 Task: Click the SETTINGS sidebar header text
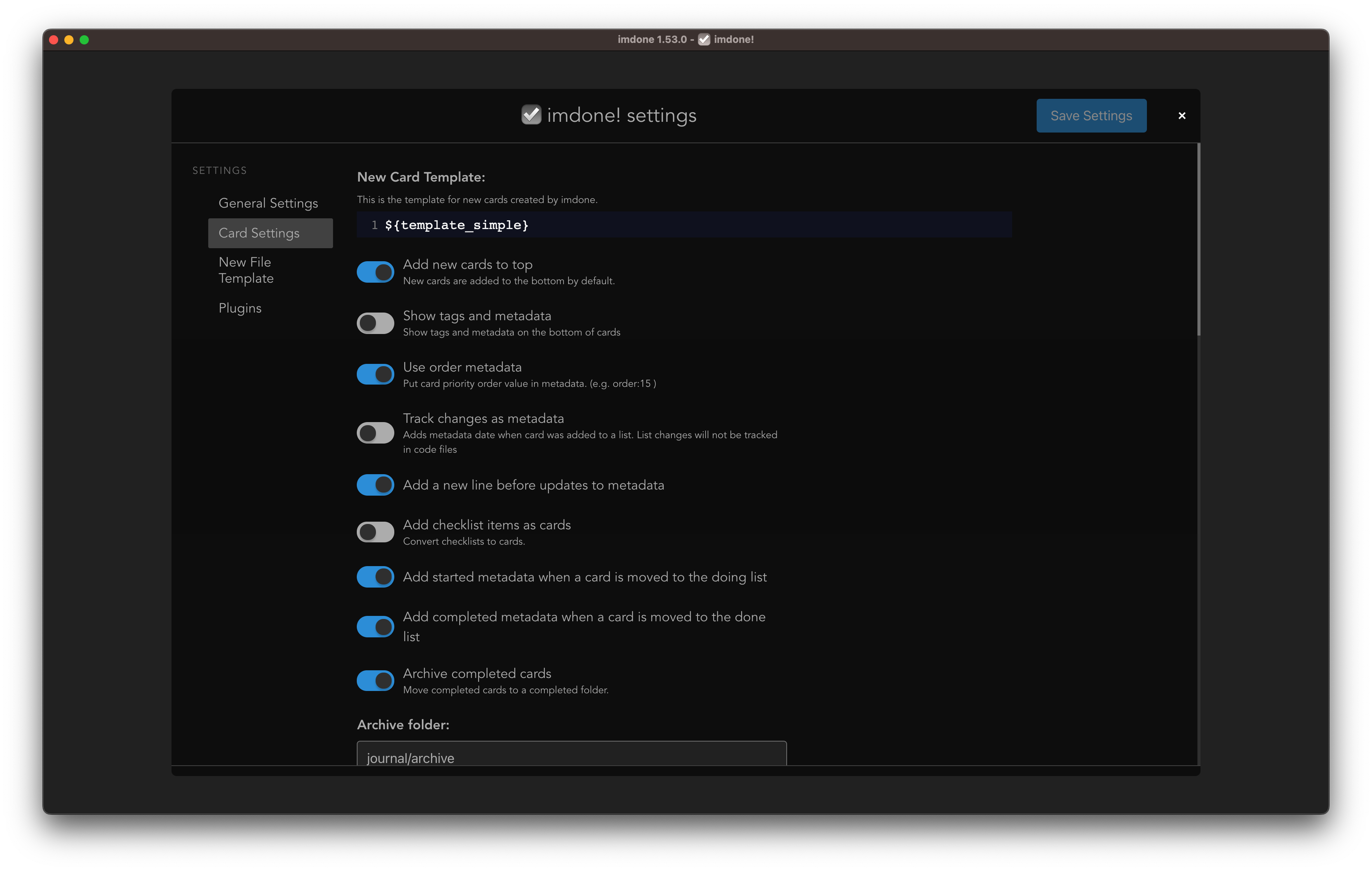219,170
